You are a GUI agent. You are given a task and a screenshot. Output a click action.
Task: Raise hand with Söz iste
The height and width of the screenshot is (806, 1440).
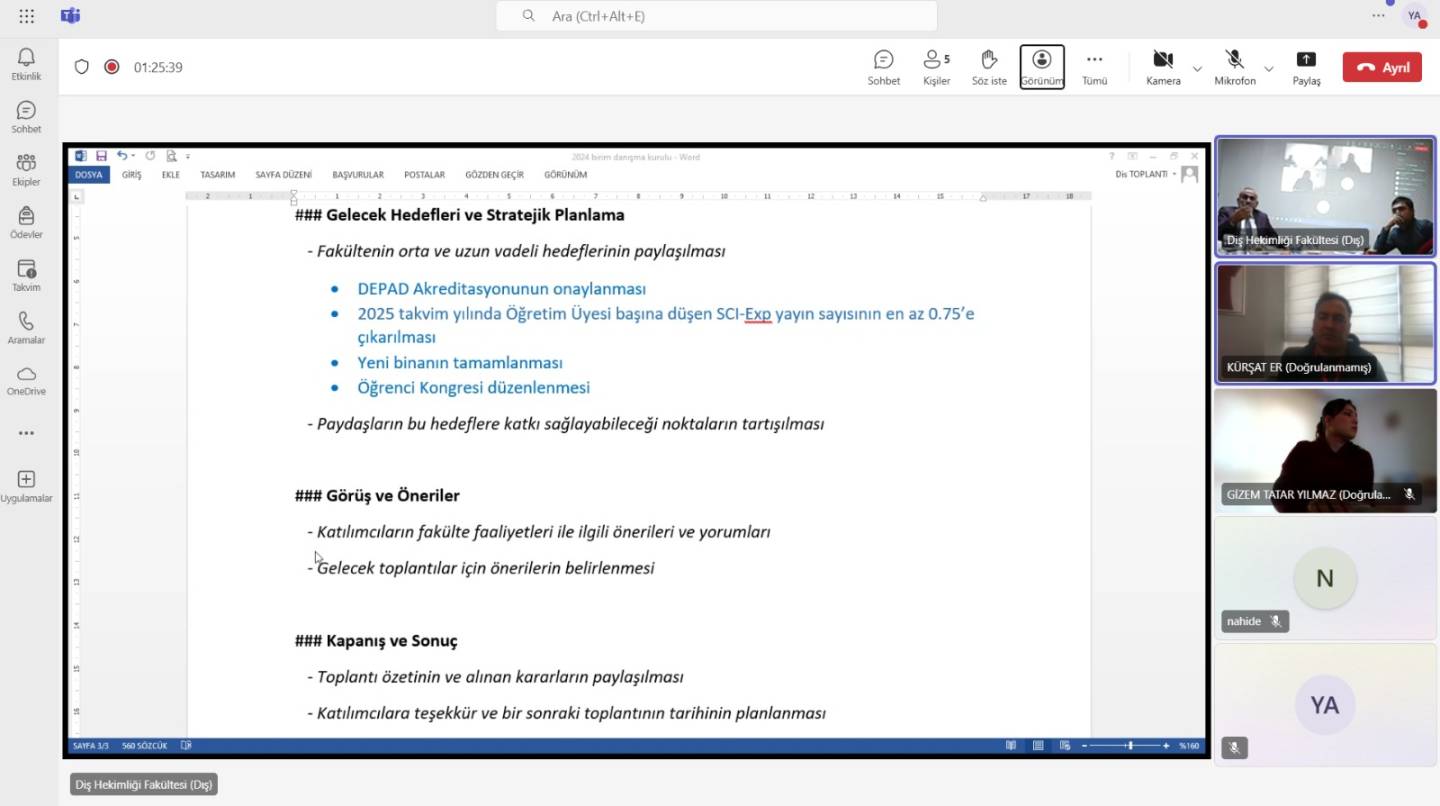click(989, 67)
